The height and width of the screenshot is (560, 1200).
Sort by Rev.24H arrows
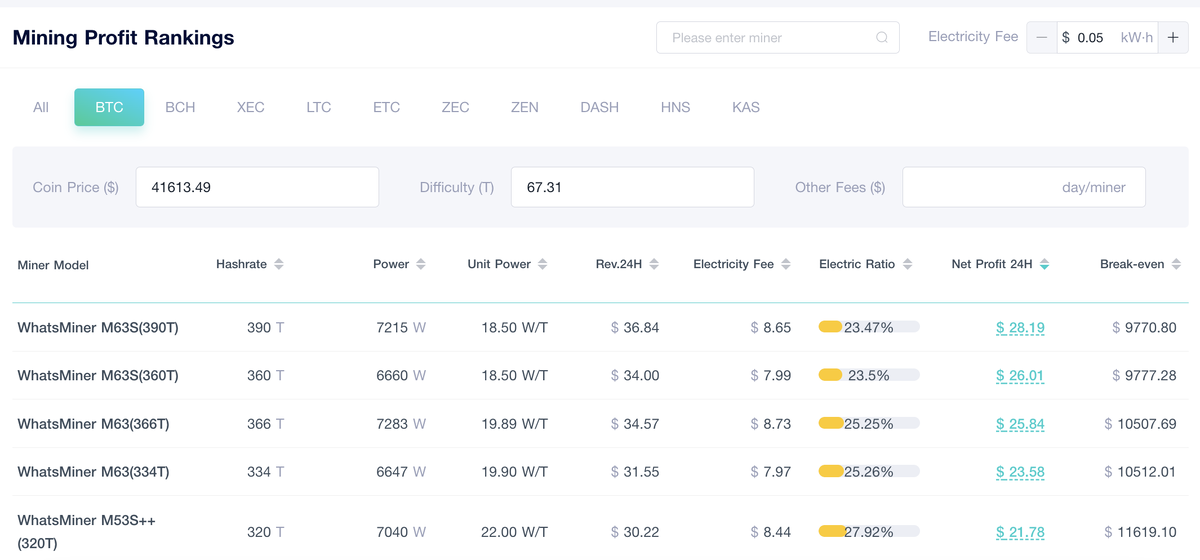tap(654, 264)
